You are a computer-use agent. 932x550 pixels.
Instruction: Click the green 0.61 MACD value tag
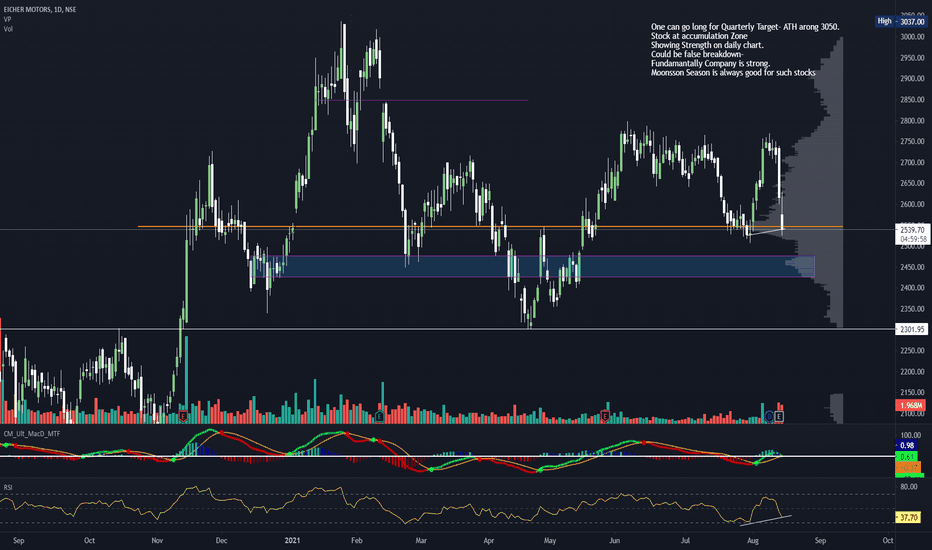[907, 457]
